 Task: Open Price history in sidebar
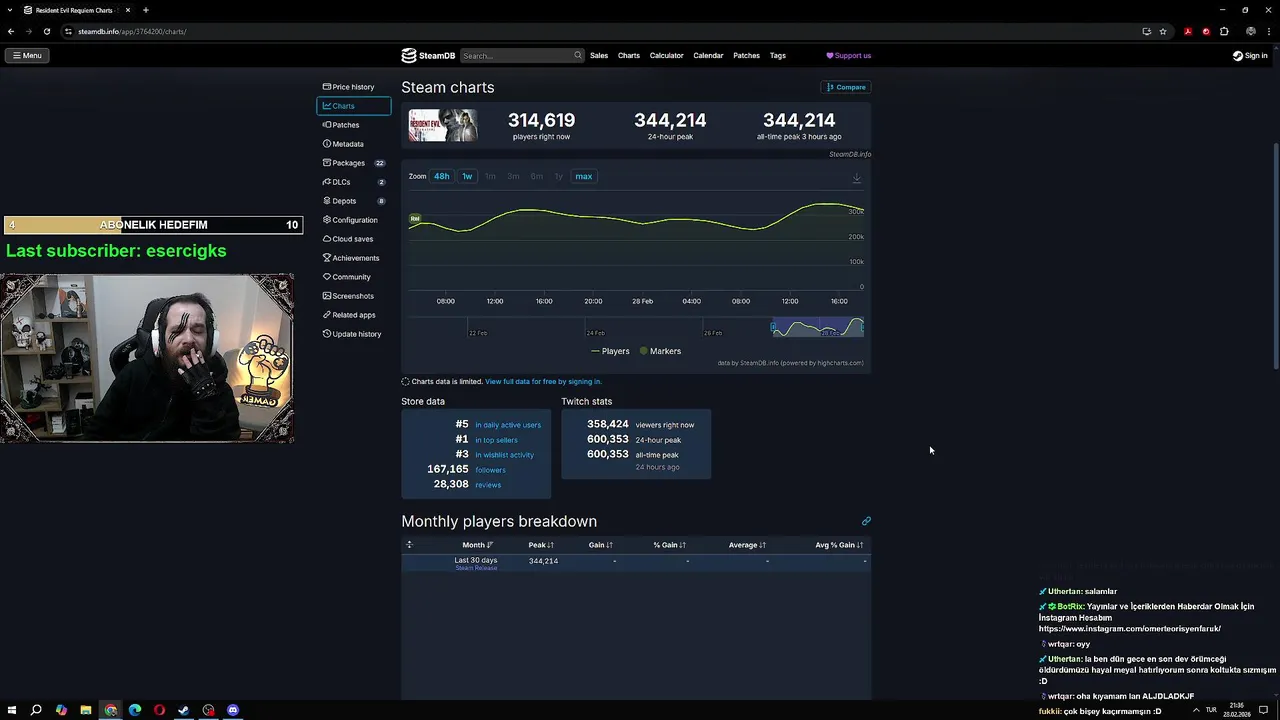click(353, 87)
